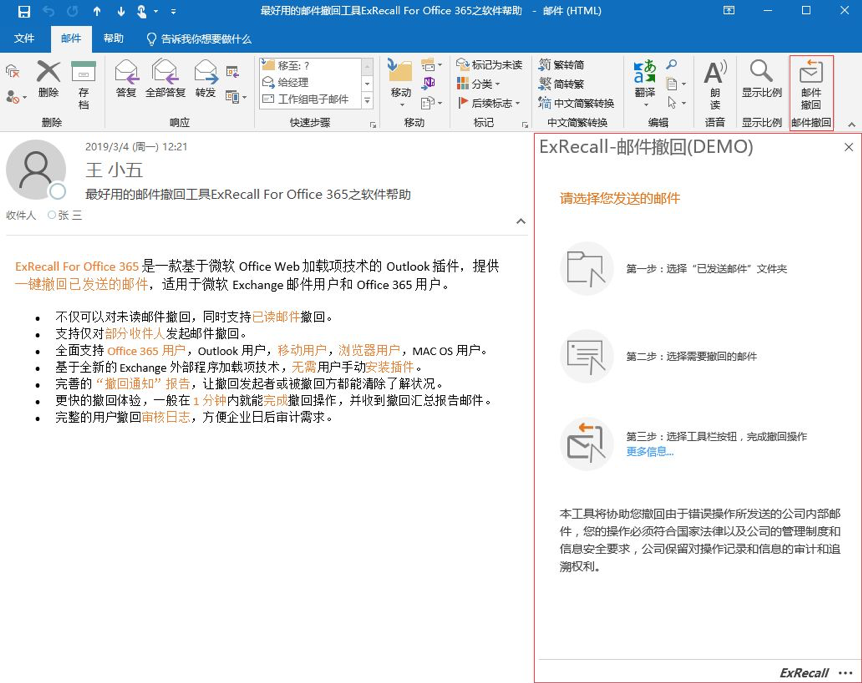
Task: Click the Zoom (显示比例) button
Action: [761, 79]
